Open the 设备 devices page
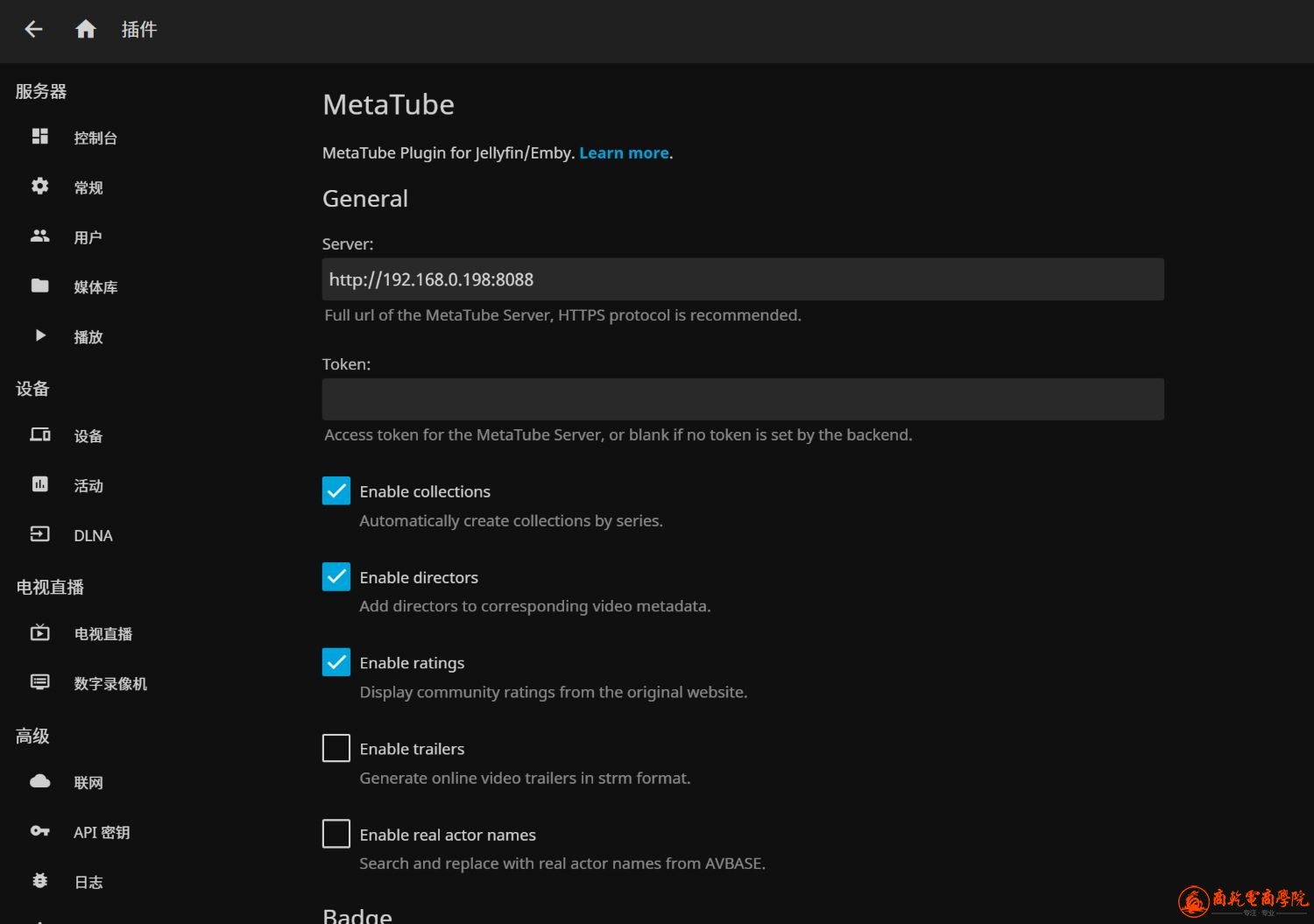This screenshot has width=1314, height=924. pos(88,435)
